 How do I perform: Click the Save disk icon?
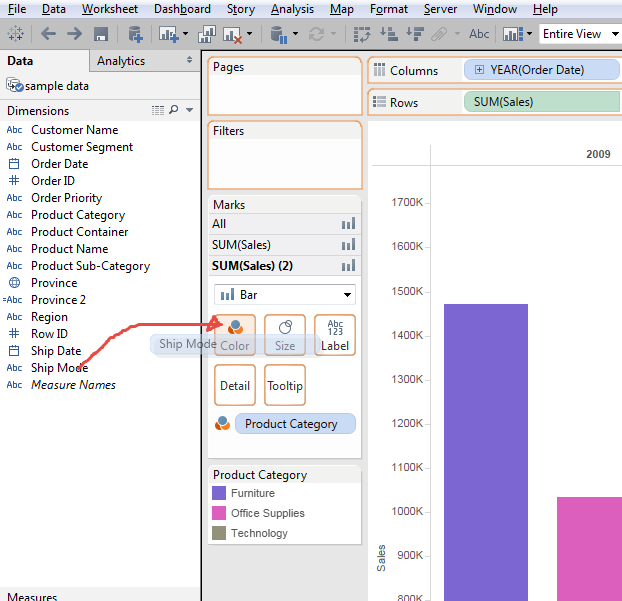[101, 34]
